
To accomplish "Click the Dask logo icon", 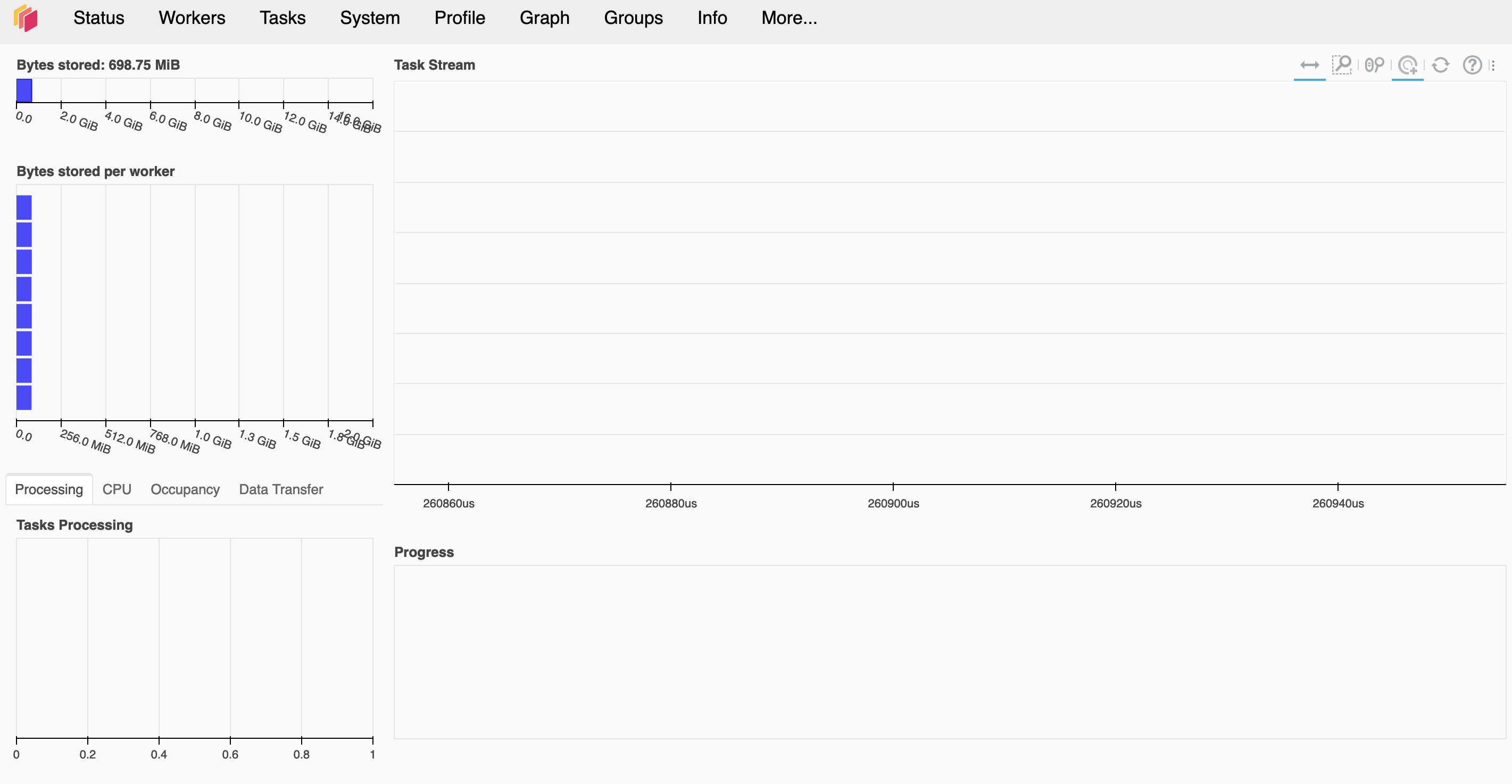I will [x=26, y=18].
